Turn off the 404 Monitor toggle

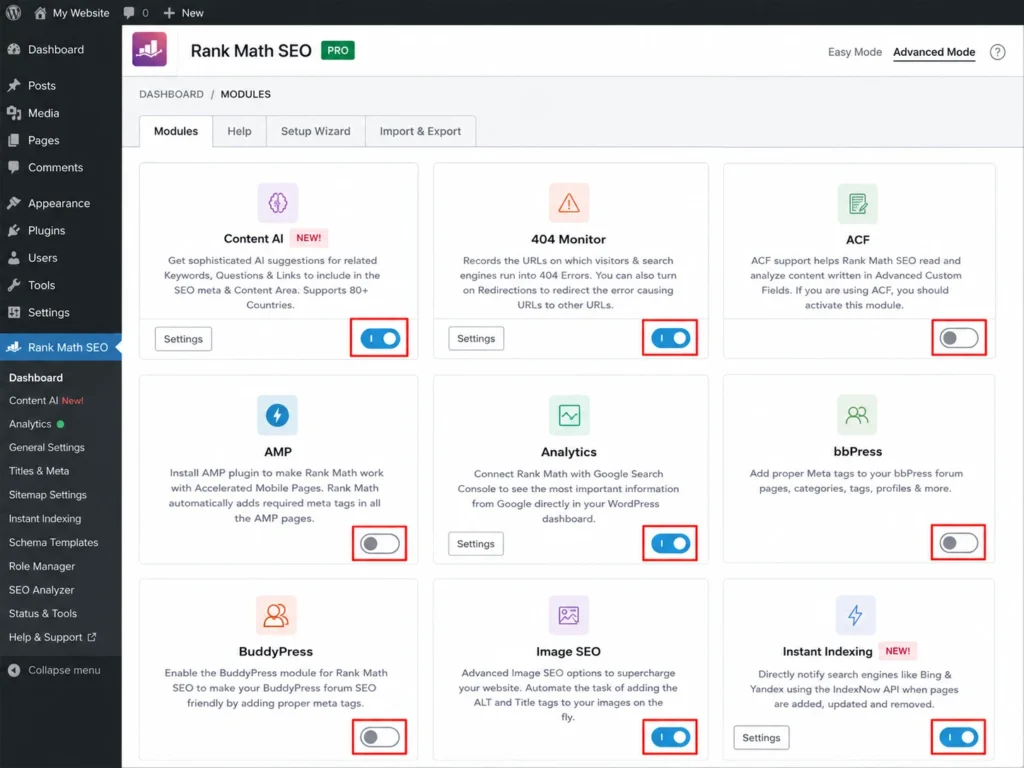click(670, 338)
